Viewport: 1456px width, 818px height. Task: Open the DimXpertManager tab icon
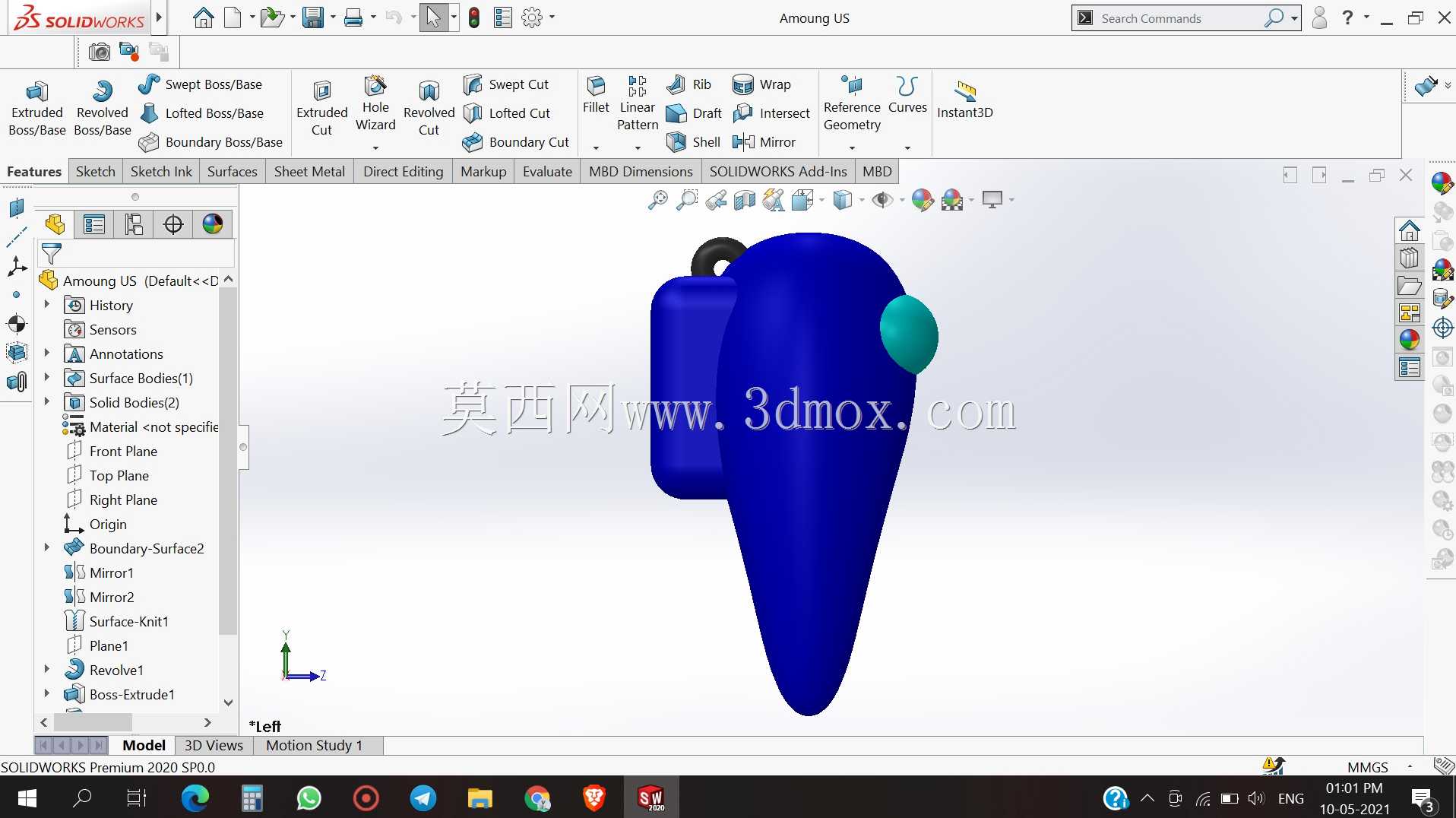click(173, 224)
